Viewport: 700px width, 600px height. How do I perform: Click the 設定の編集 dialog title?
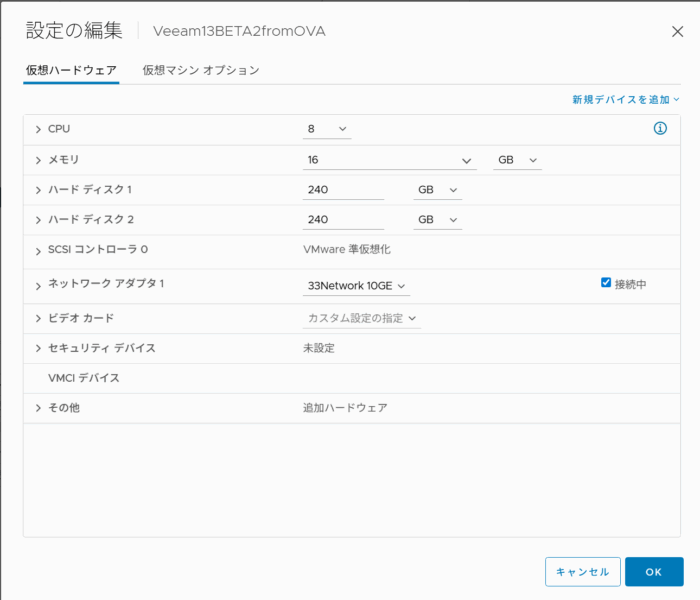74,31
